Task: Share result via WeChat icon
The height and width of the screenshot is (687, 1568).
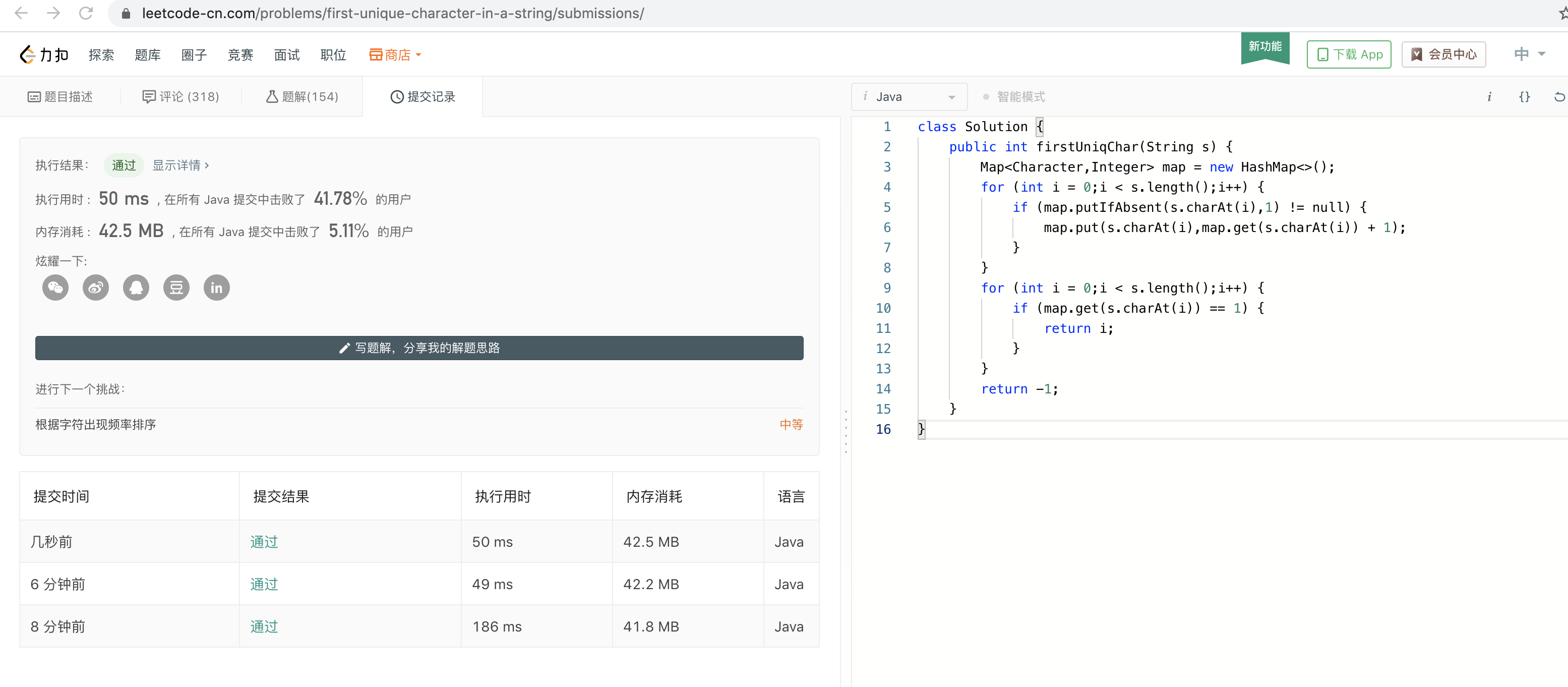Action: click(55, 288)
